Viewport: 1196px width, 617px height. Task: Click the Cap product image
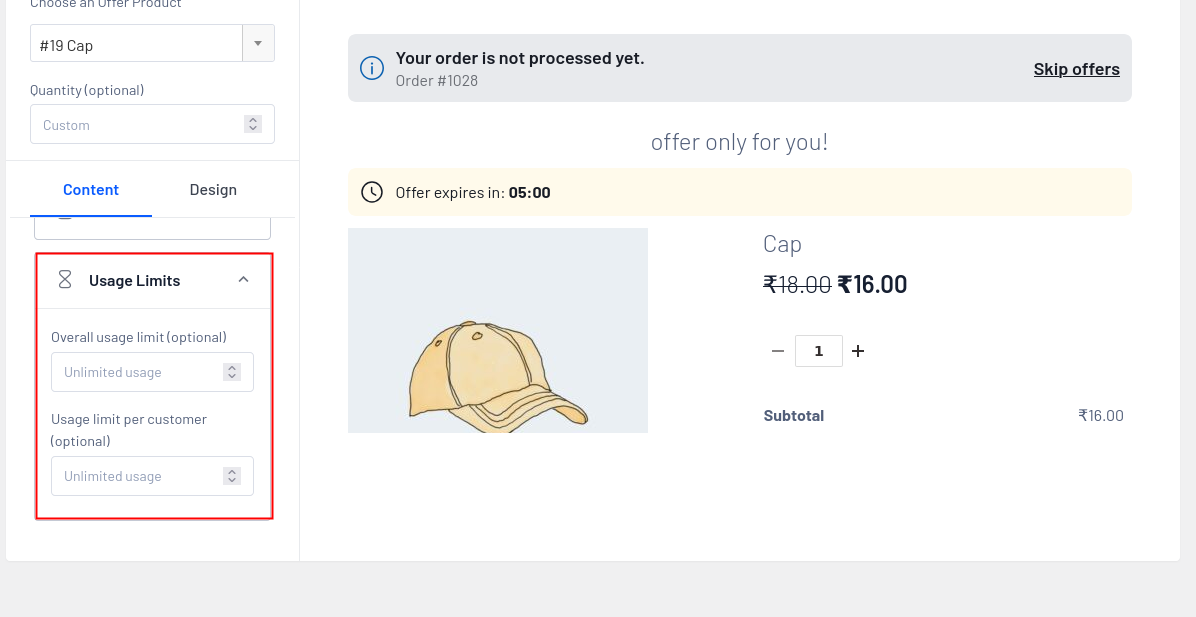point(497,331)
